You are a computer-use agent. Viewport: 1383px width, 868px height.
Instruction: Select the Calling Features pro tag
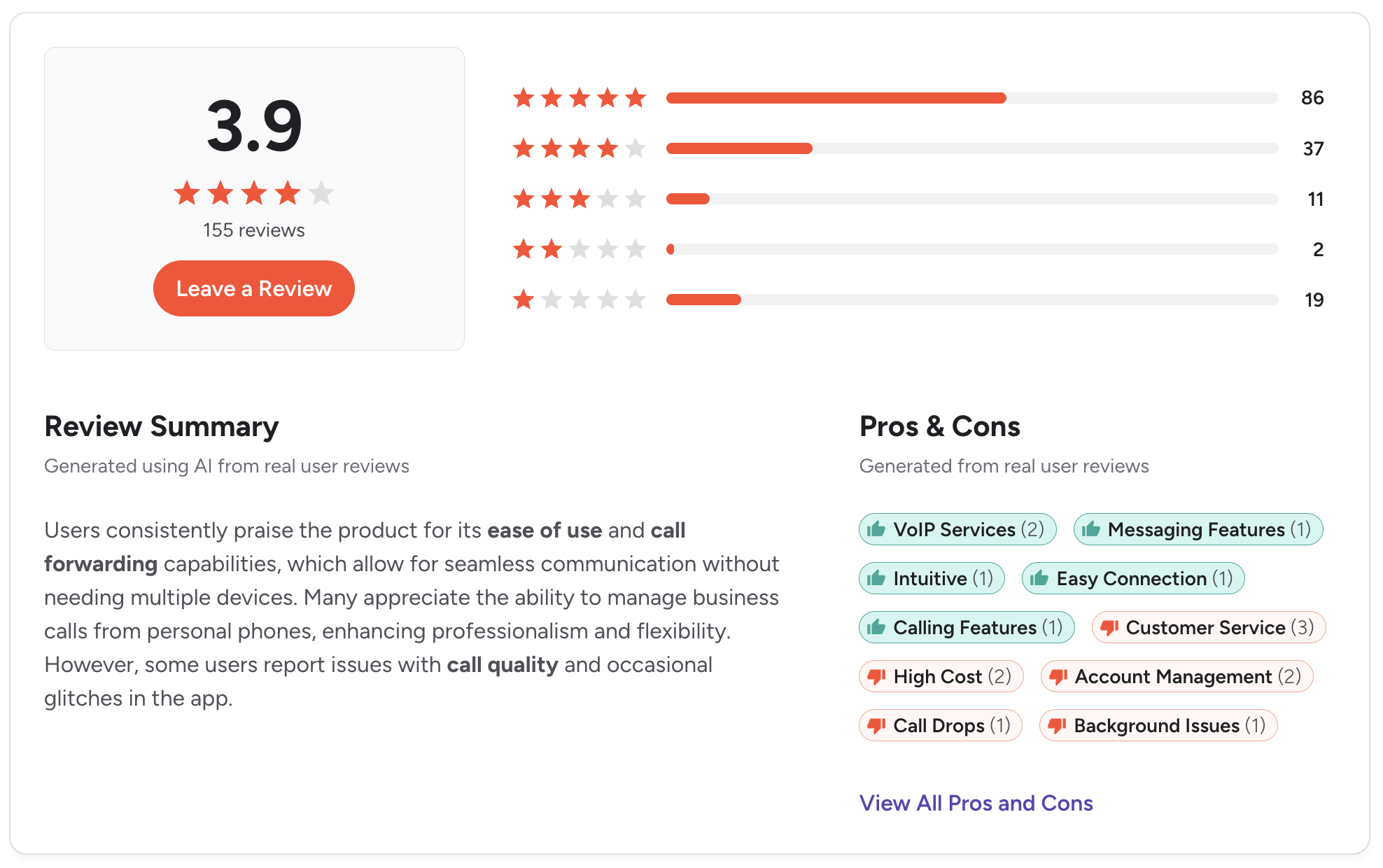(x=966, y=628)
